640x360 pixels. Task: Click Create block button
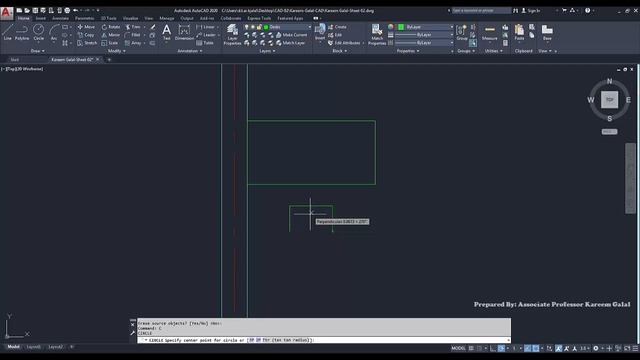[337, 27]
